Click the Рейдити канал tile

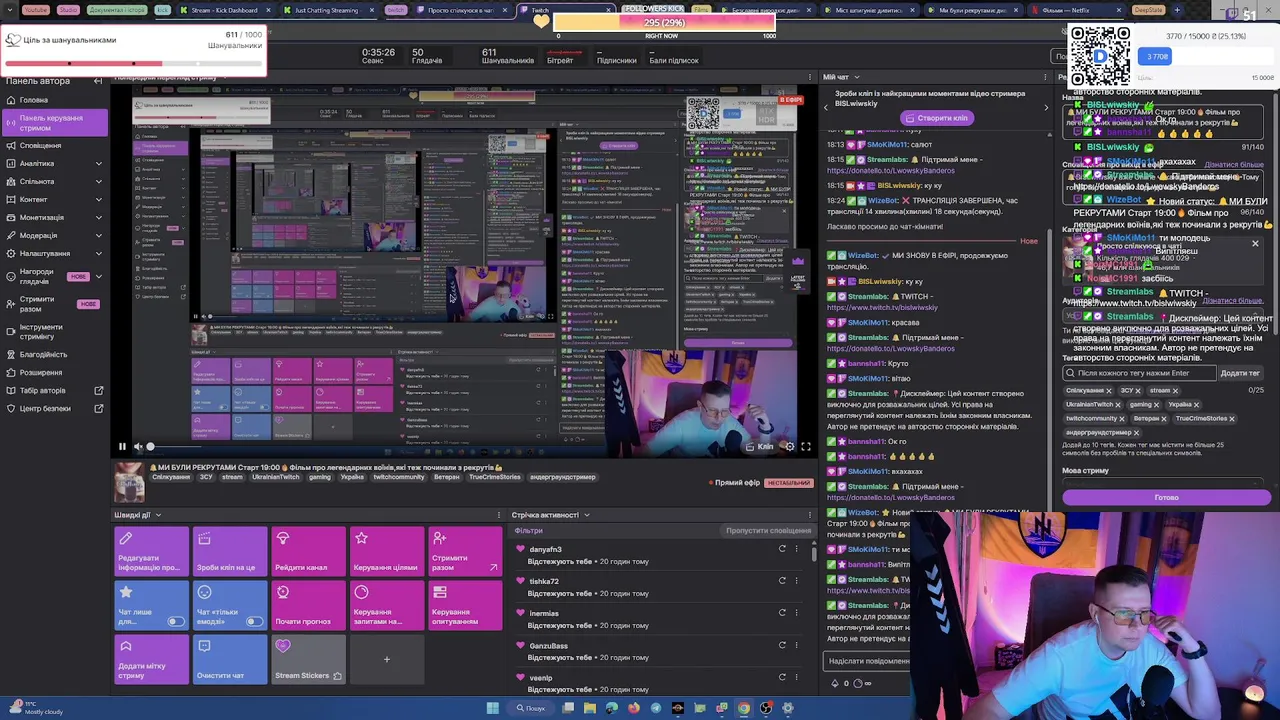point(308,552)
